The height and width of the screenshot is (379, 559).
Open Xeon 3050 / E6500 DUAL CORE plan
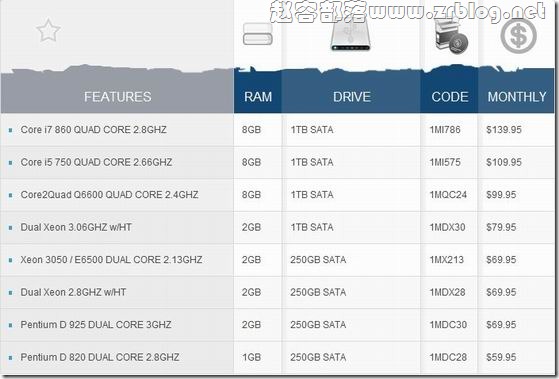111,260
